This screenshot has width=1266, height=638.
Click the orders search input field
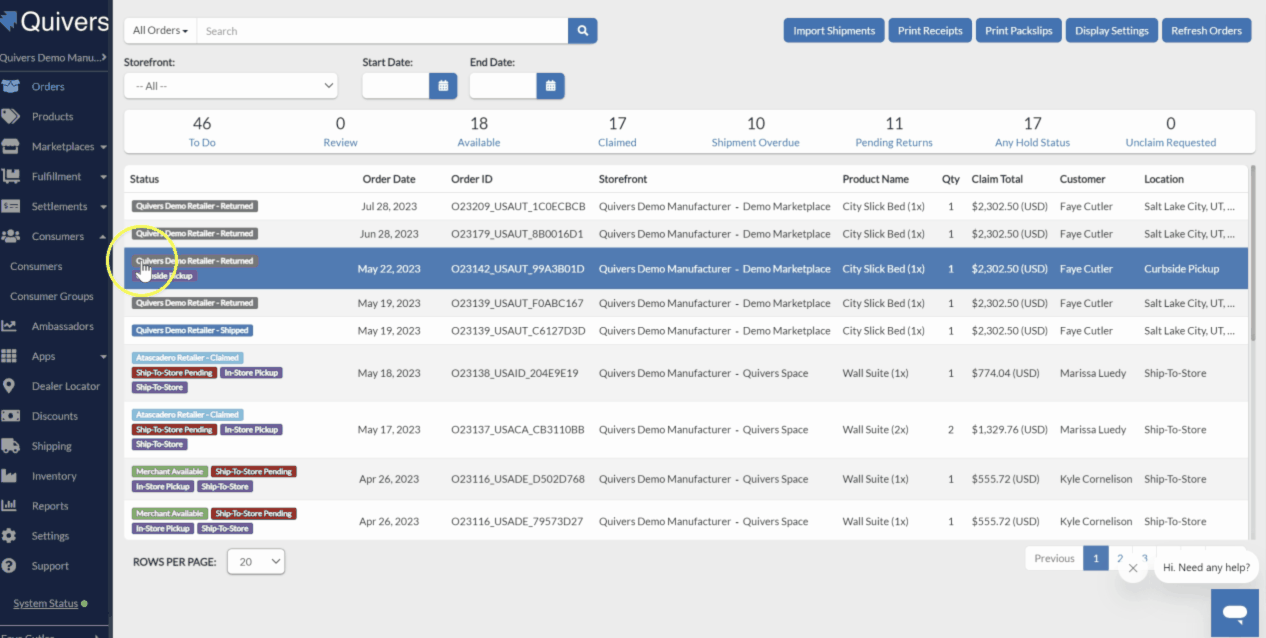[x=382, y=31]
